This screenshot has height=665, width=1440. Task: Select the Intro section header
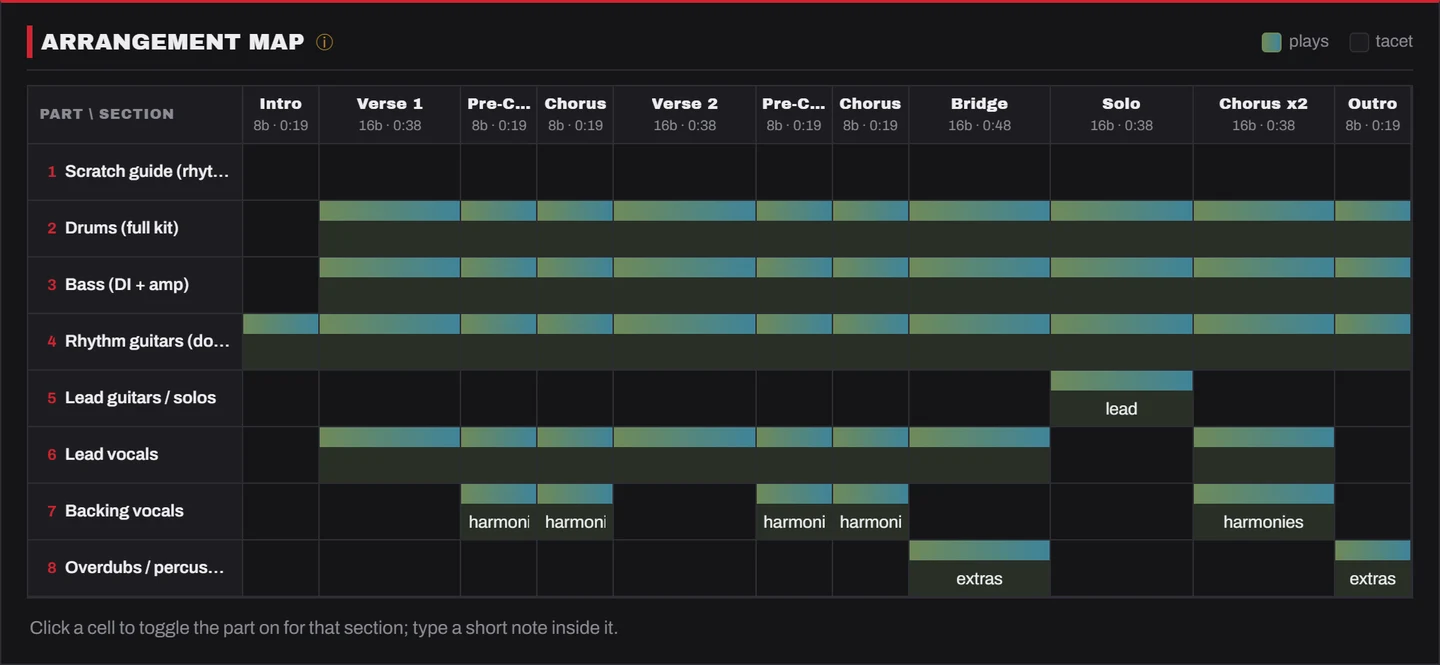tap(281, 114)
